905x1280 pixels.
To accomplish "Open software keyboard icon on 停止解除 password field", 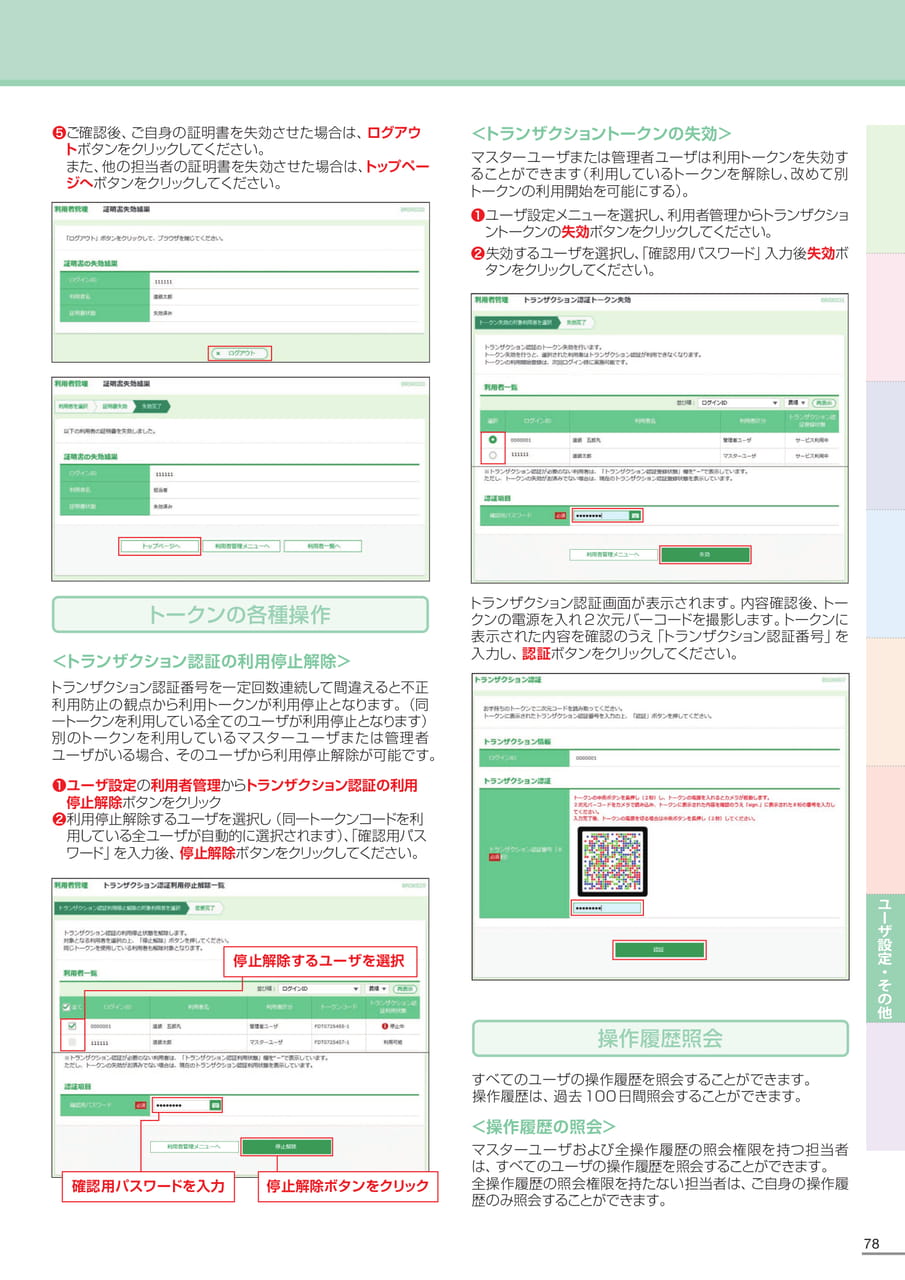I will (213, 1105).
